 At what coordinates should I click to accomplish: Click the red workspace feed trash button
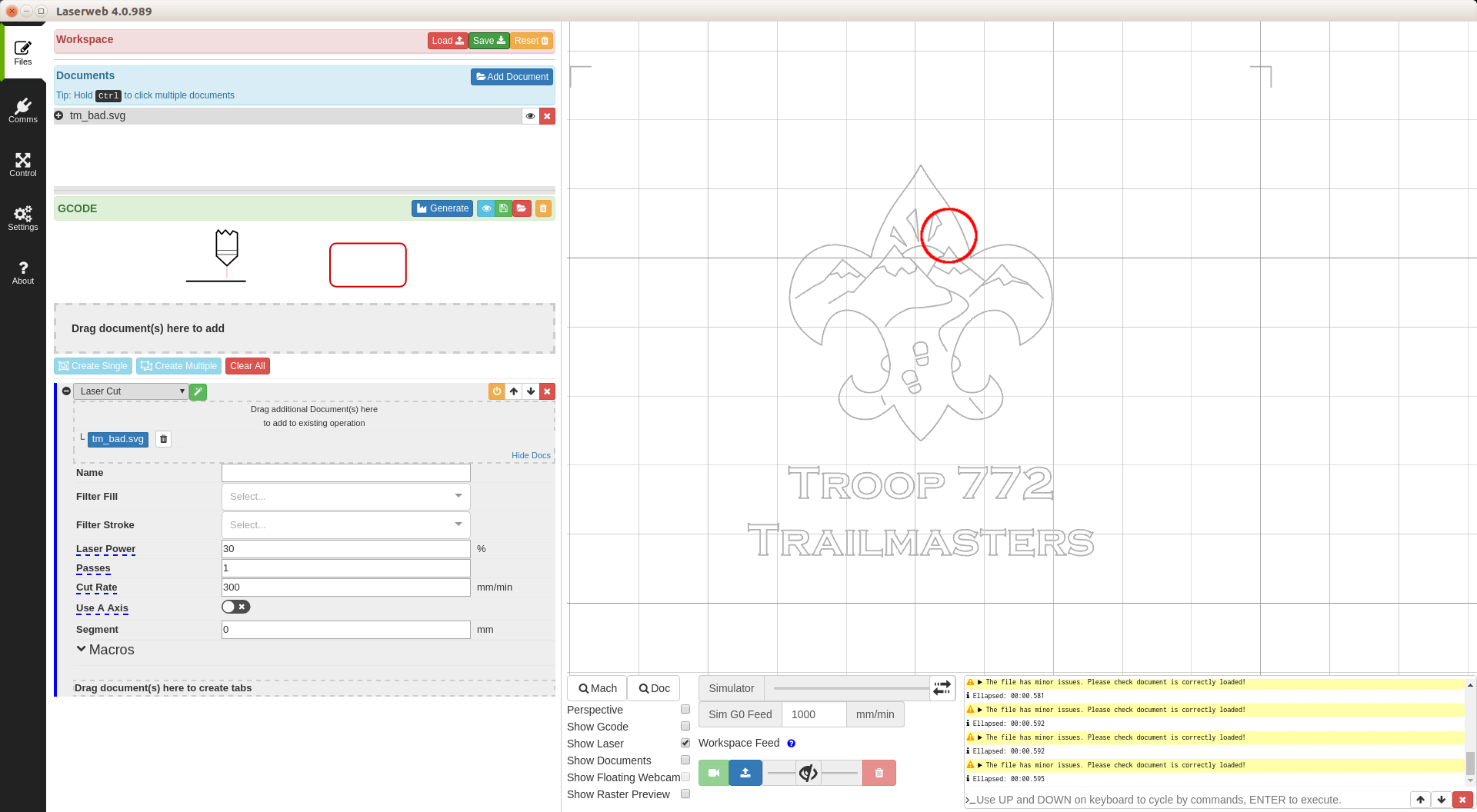tap(879, 773)
